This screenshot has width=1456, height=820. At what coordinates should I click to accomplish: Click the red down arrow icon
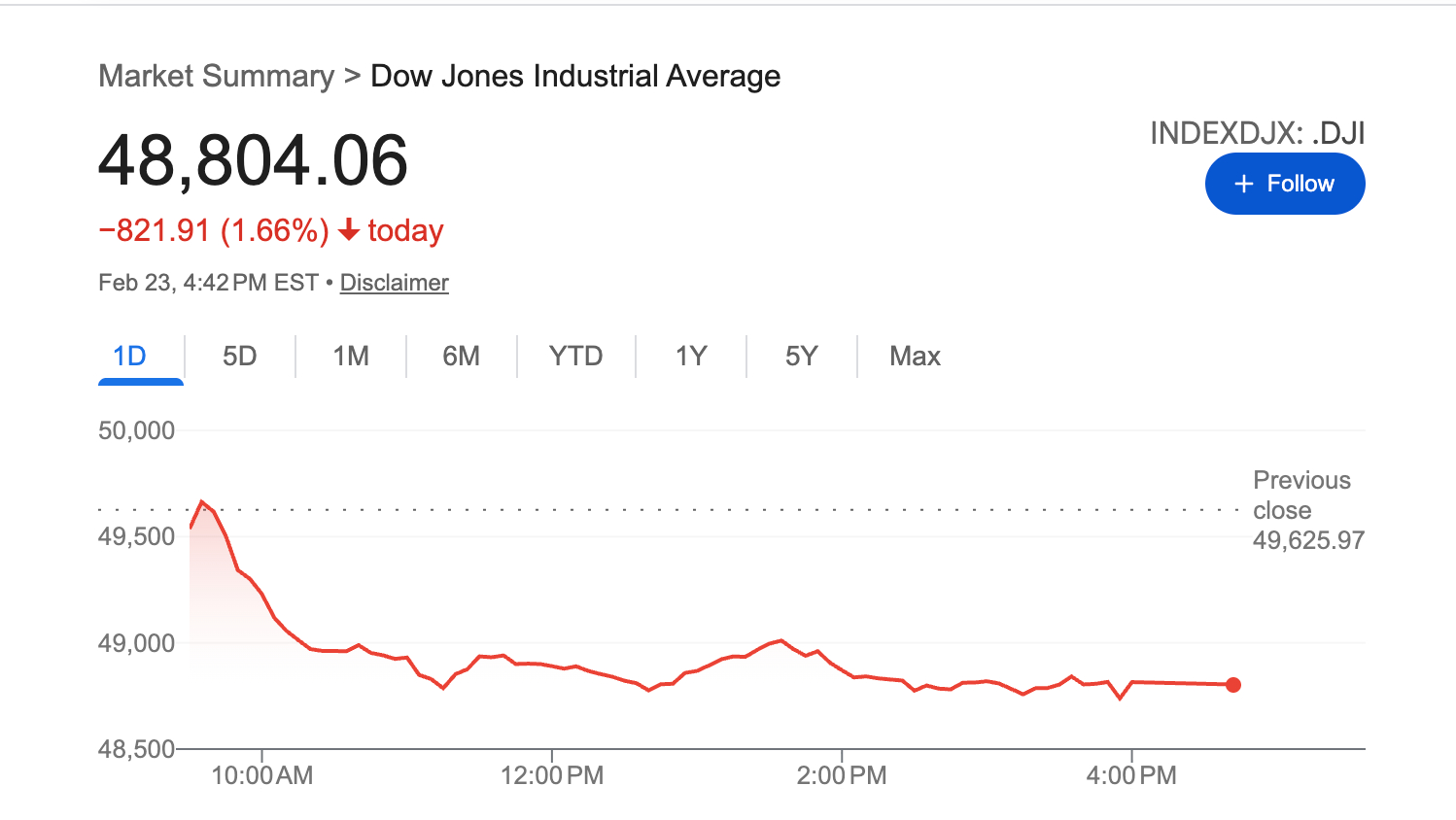click(x=349, y=230)
